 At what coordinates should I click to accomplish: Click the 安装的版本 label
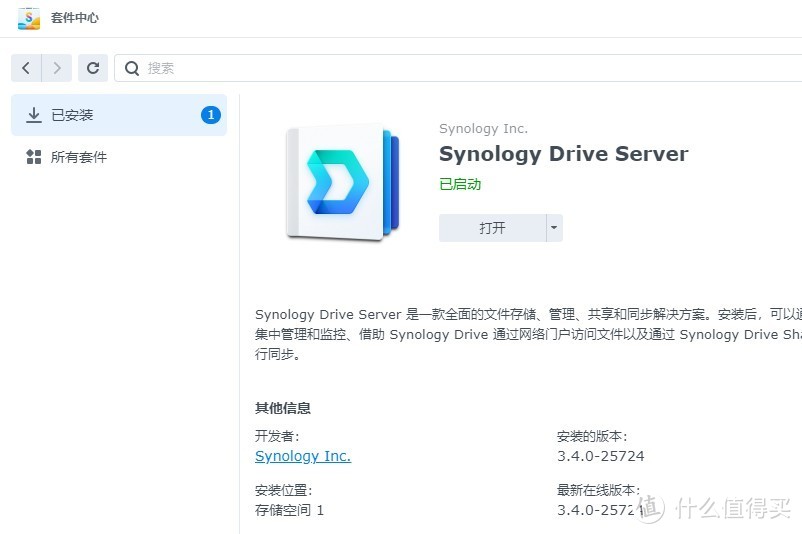click(592, 436)
